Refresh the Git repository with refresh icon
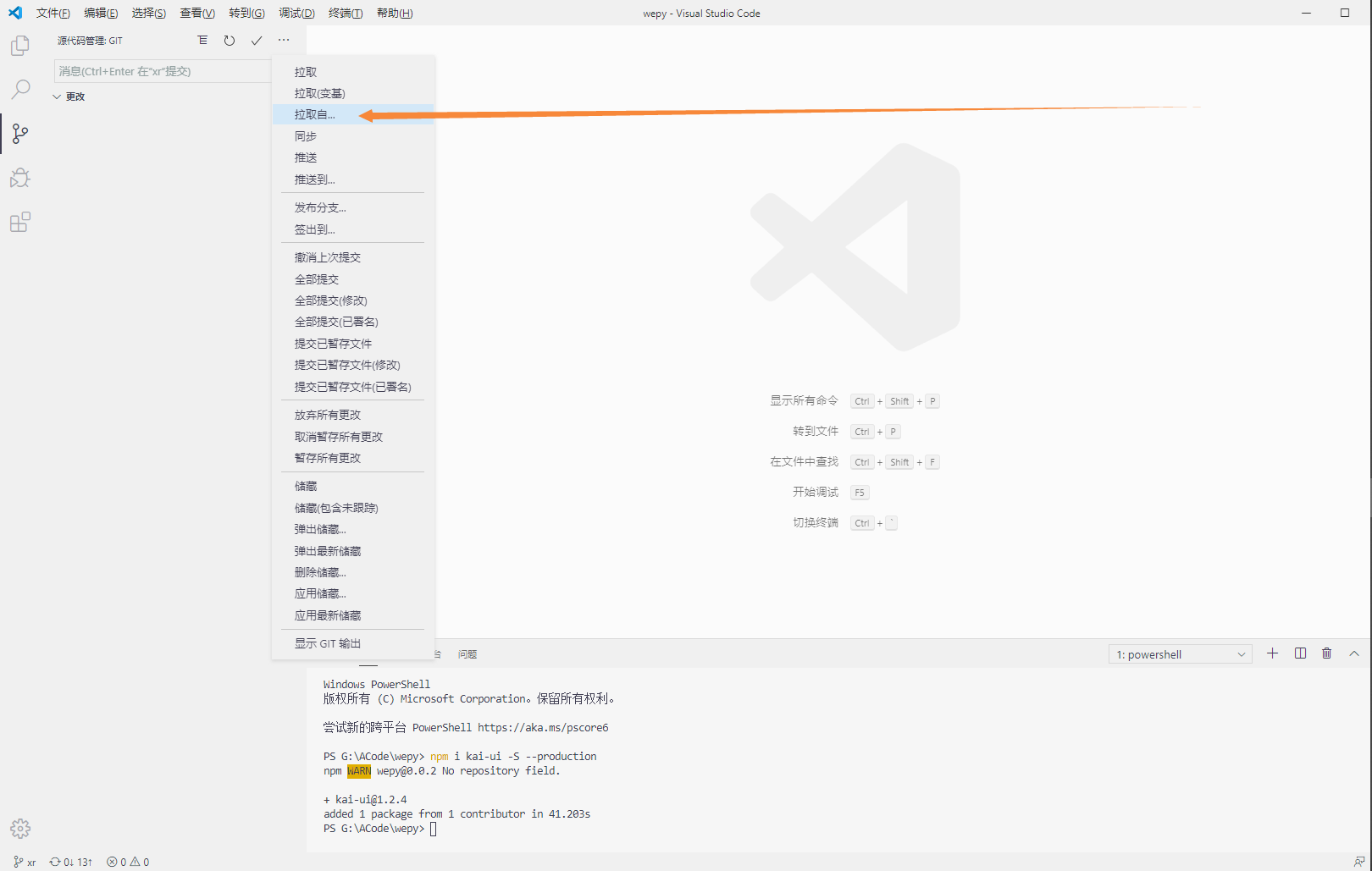The width and height of the screenshot is (1372, 871). pyautogui.click(x=230, y=40)
